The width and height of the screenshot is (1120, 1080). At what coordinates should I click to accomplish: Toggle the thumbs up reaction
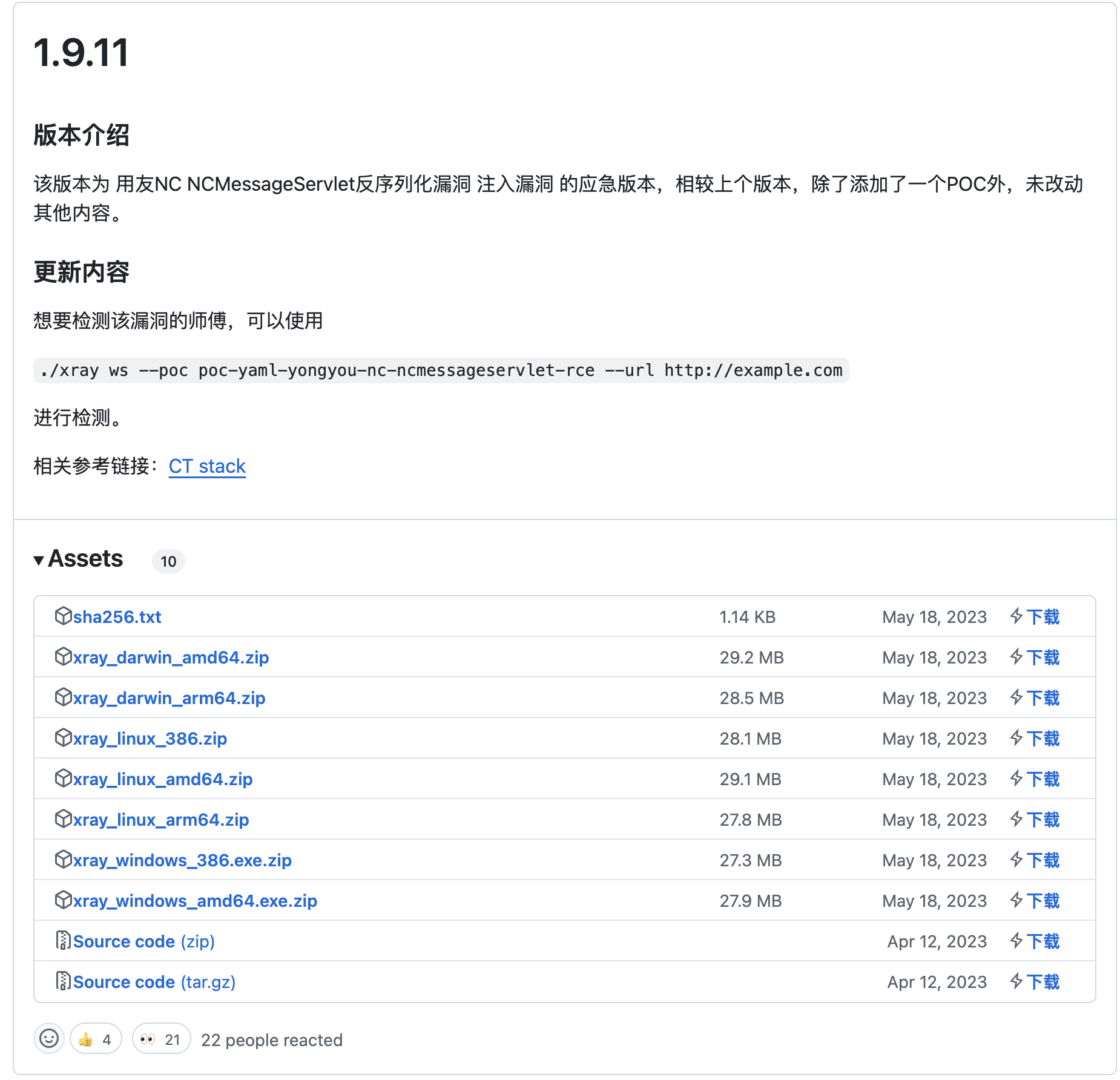[96, 1039]
